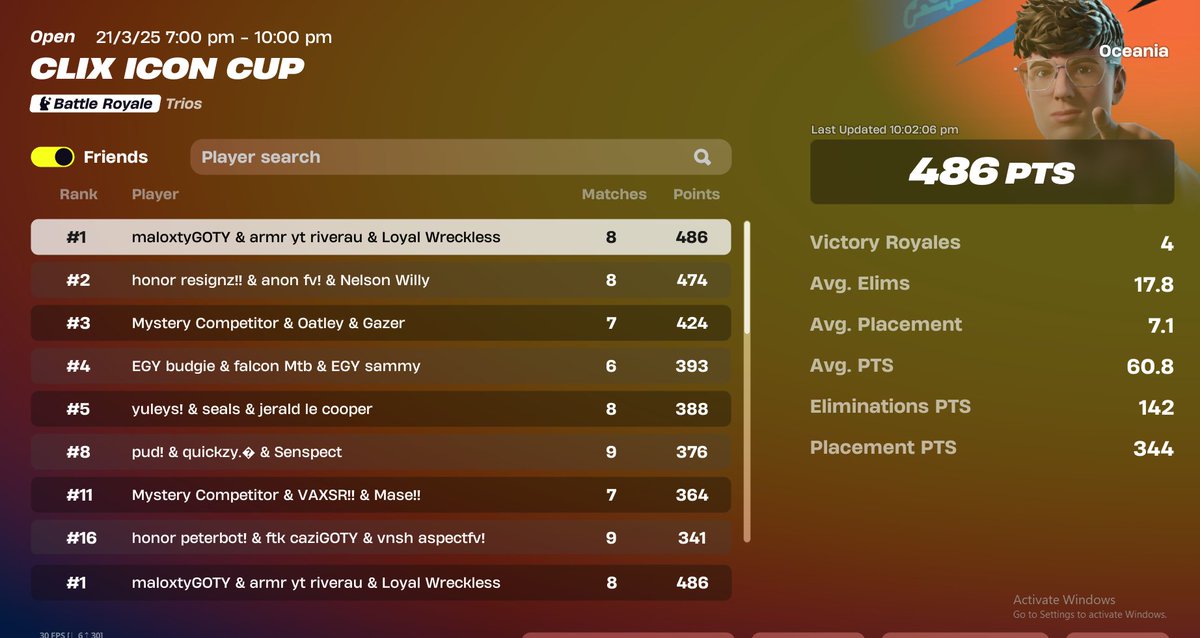Click the 6 matches value for EGY budgie
1200x638 pixels.
pyautogui.click(x=611, y=366)
